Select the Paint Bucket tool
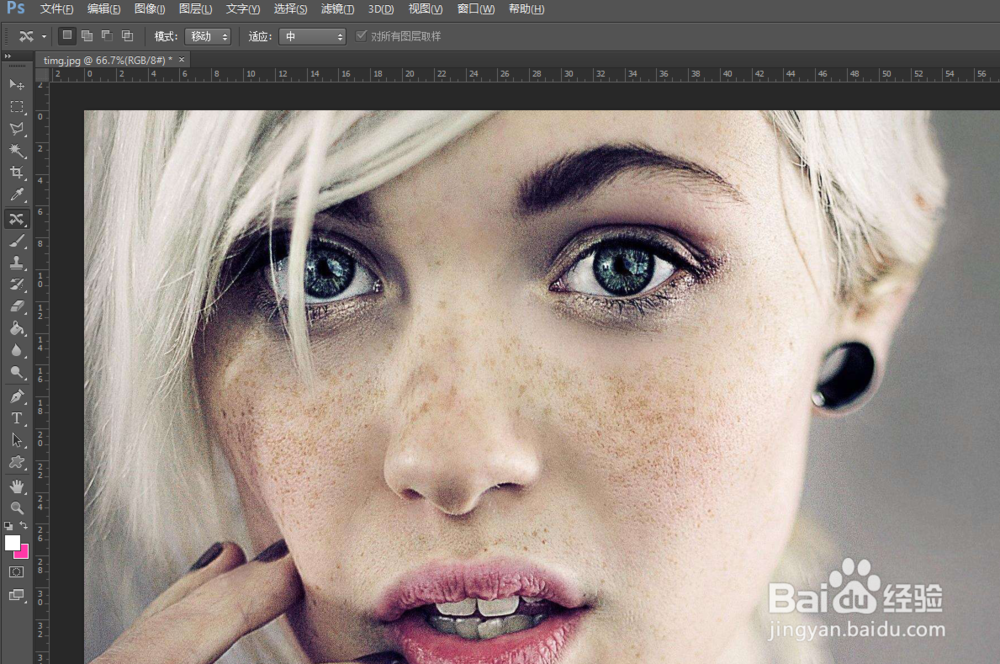Image resolution: width=1000 pixels, height=664 pixels. (x=17, y=328)
